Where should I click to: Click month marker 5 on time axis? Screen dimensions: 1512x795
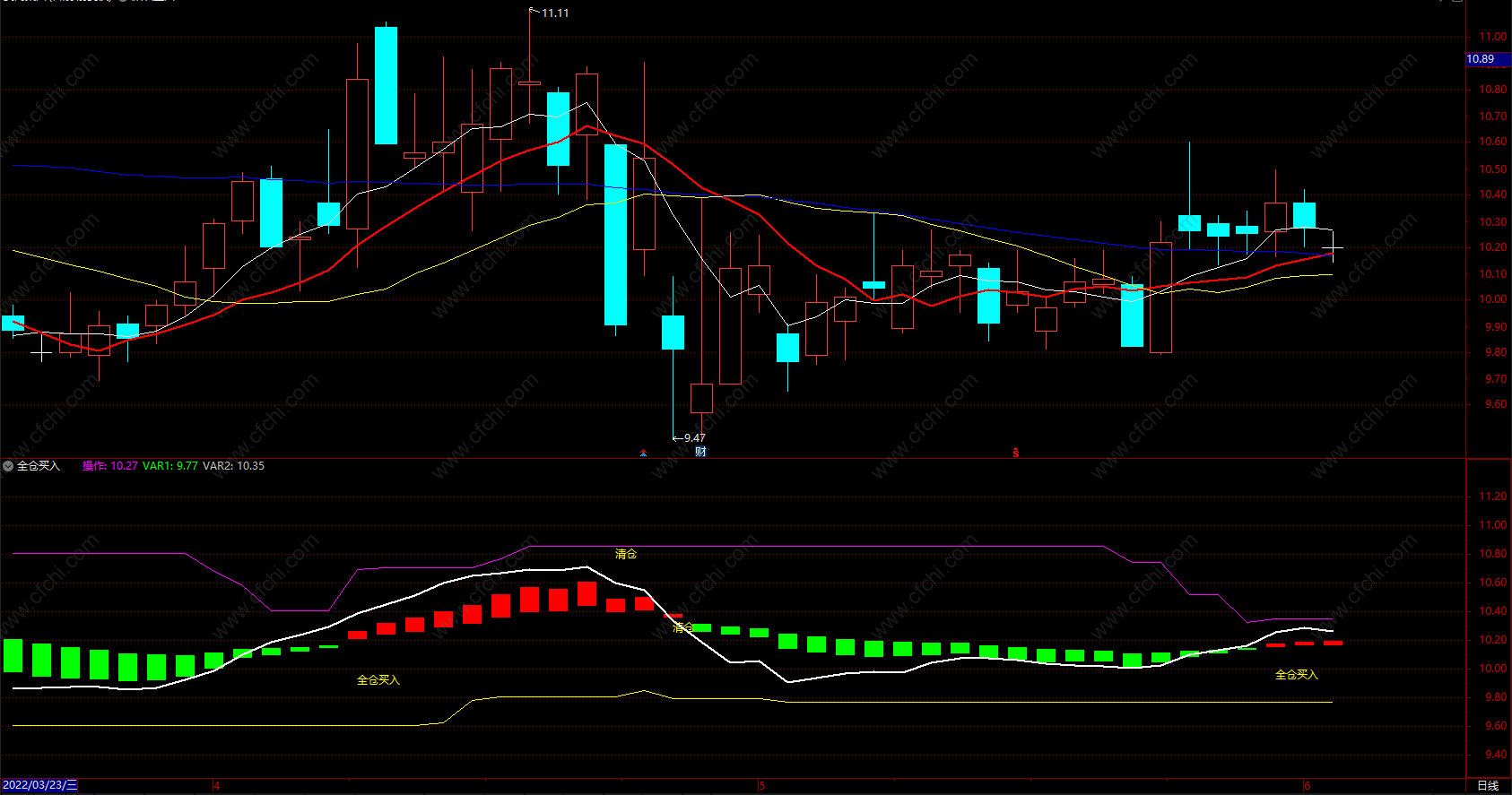(762, 786)
